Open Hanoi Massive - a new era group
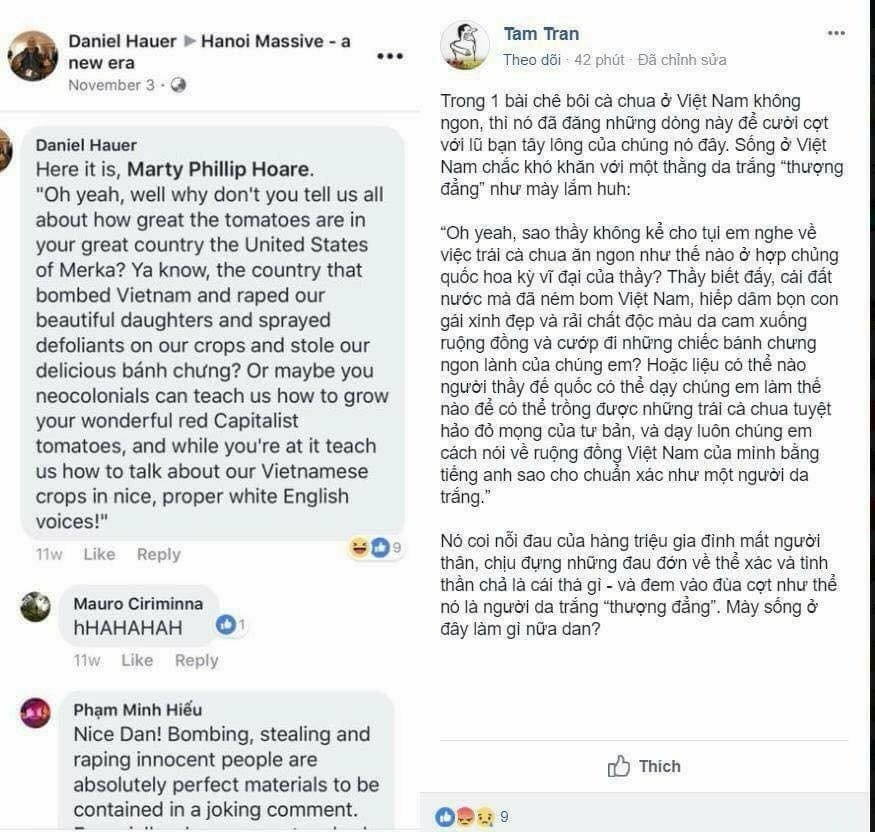This screenshot has height=832, width=875. (275, 41)
